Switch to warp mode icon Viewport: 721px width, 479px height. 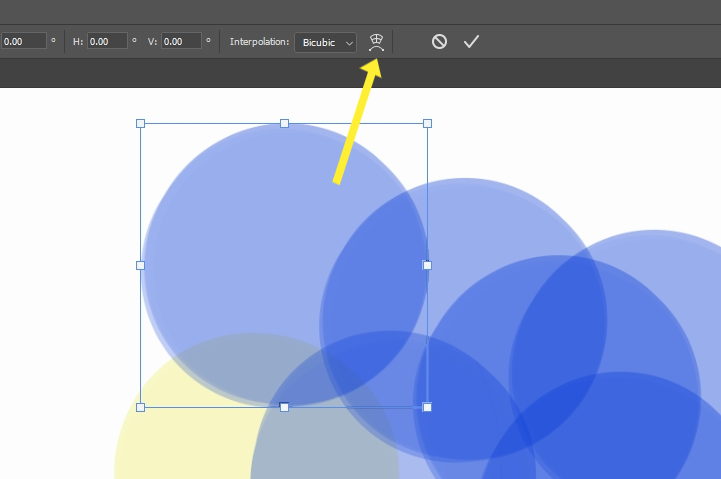376,42
